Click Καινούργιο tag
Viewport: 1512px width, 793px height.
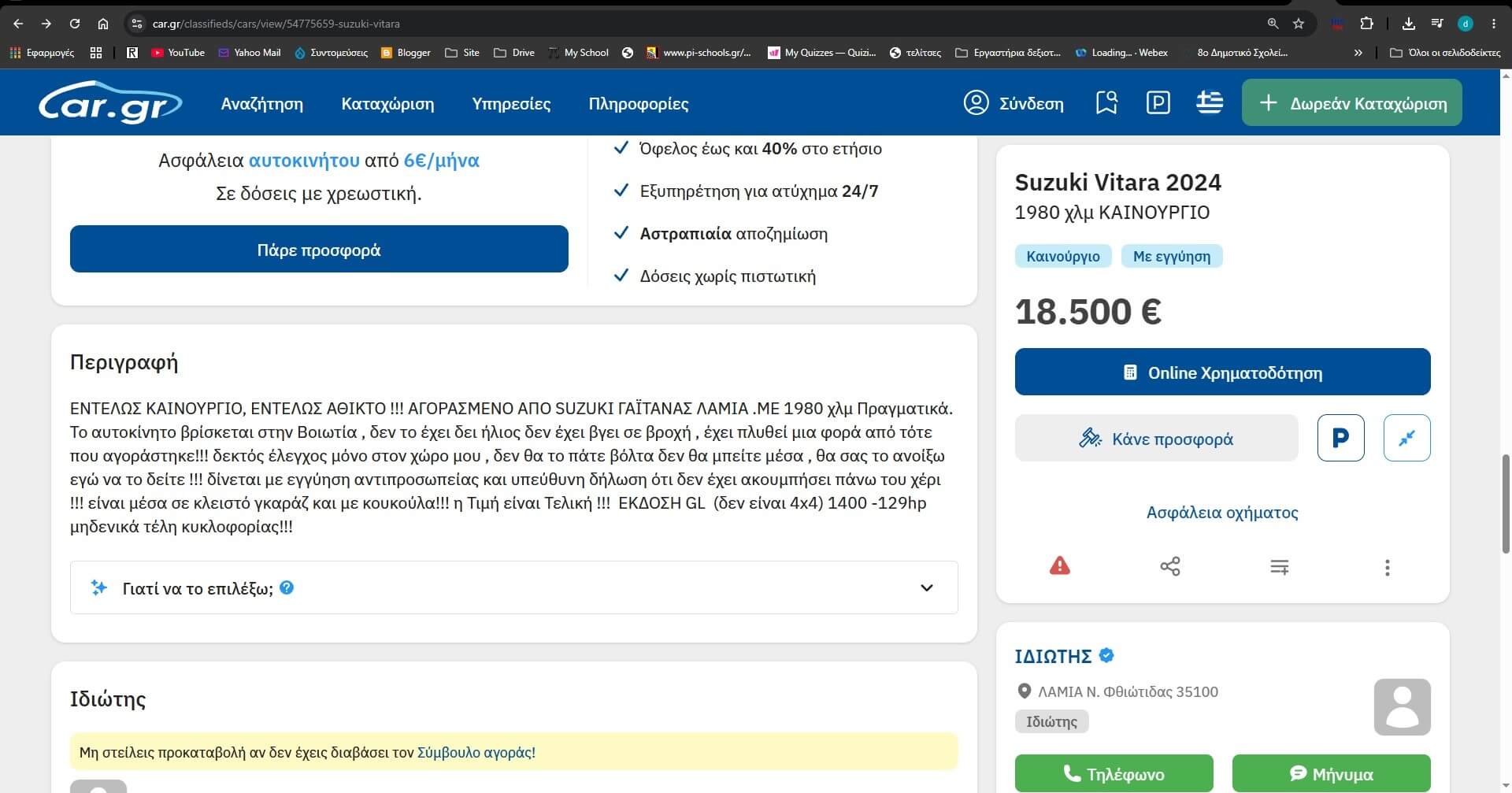(x=1063, y=256)
